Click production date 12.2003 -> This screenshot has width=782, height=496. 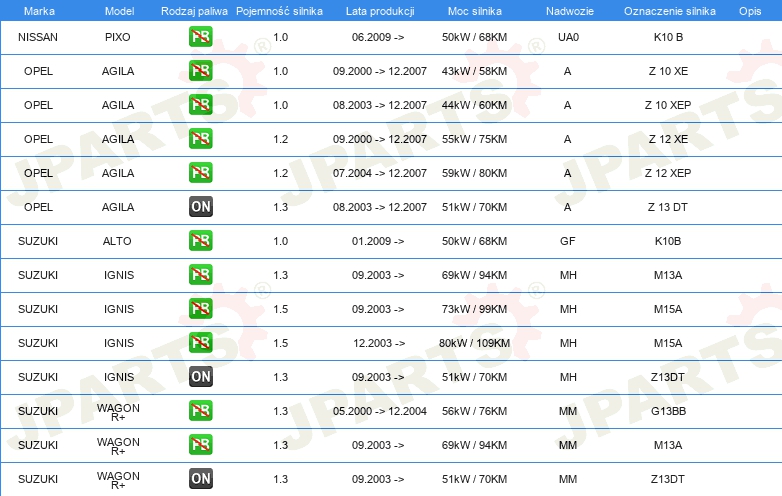pyautogui.click(x=379, y=342)
